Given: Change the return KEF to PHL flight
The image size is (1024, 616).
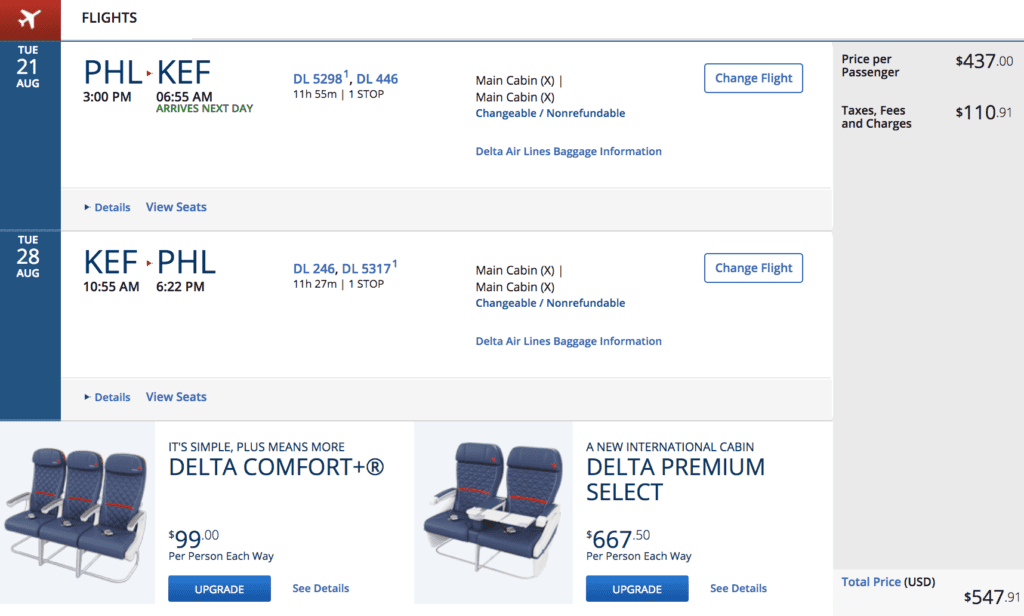Looking at the screenshot, I should (753, 269).
